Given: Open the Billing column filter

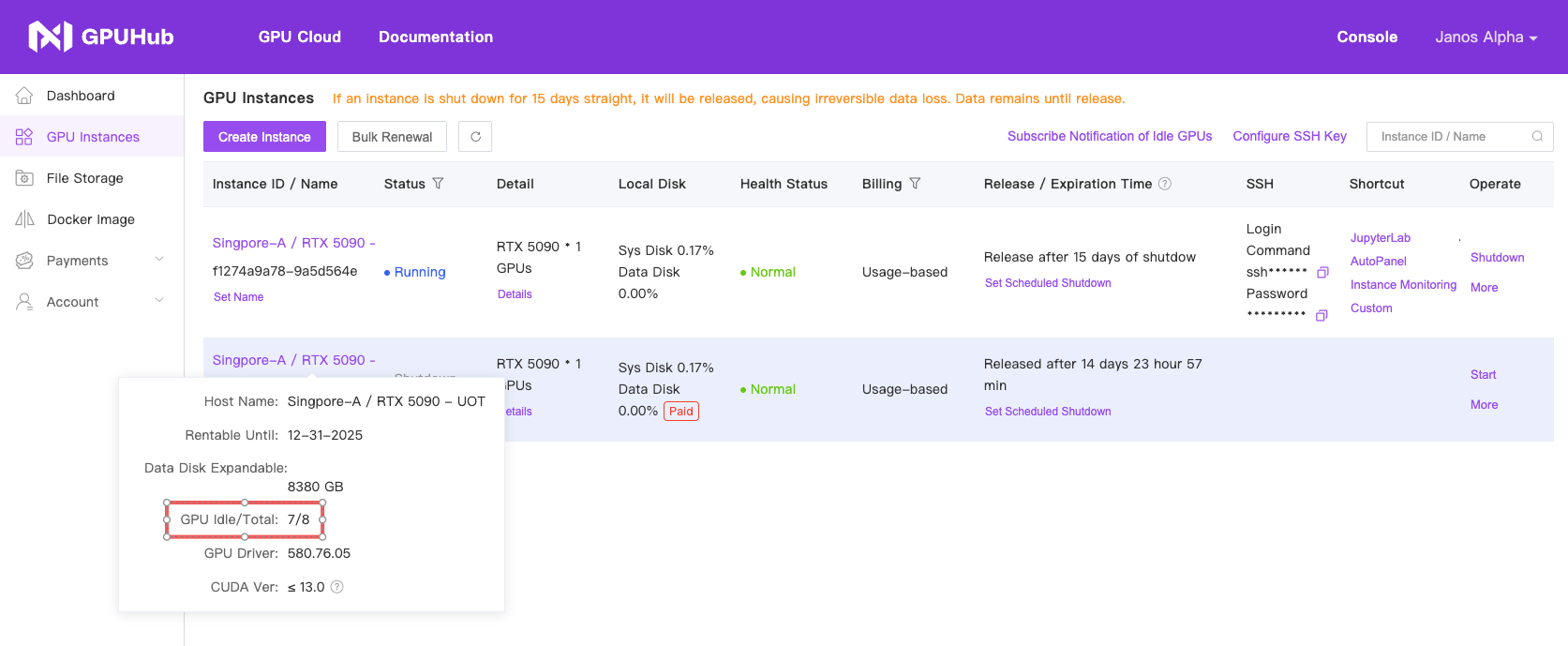Looking at the screenshot, I should point(915,184).
